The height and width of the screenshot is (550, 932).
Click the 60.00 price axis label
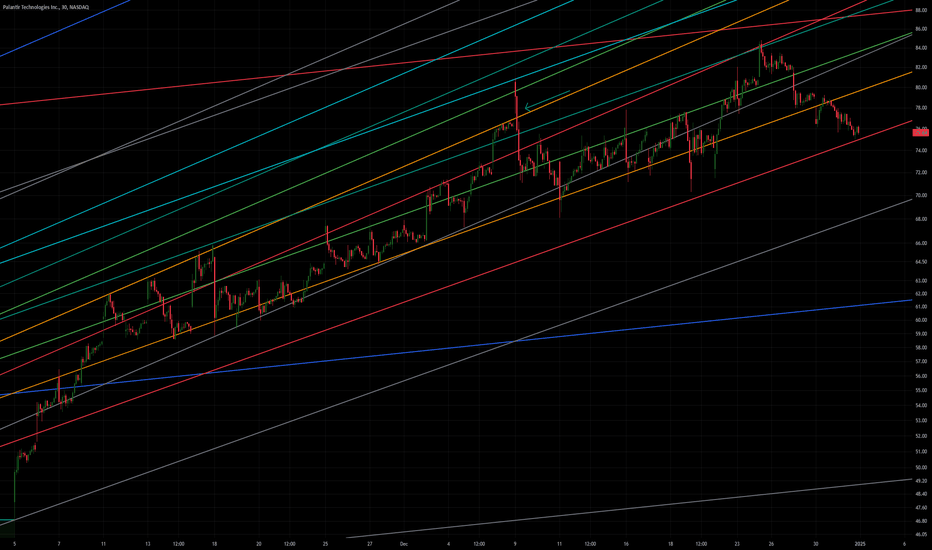pyautogui.click(x=921, y=320)
